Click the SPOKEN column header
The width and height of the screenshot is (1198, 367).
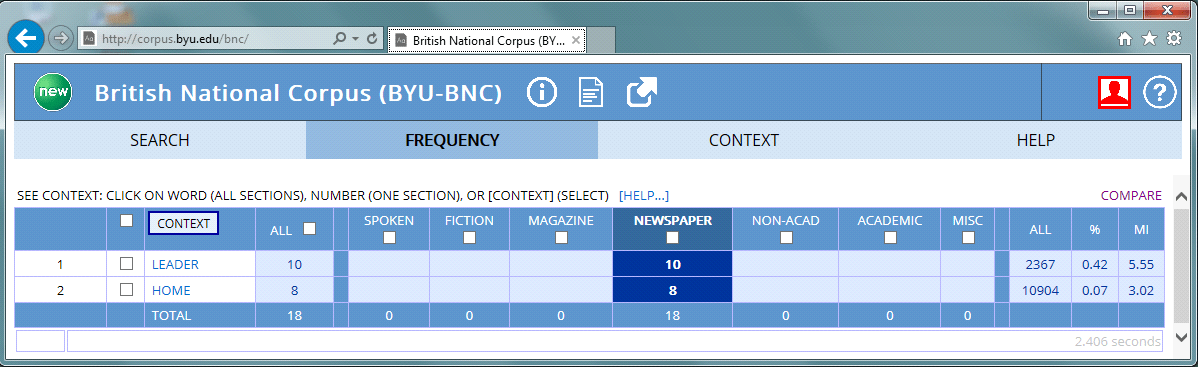click(x=389, y=221)
